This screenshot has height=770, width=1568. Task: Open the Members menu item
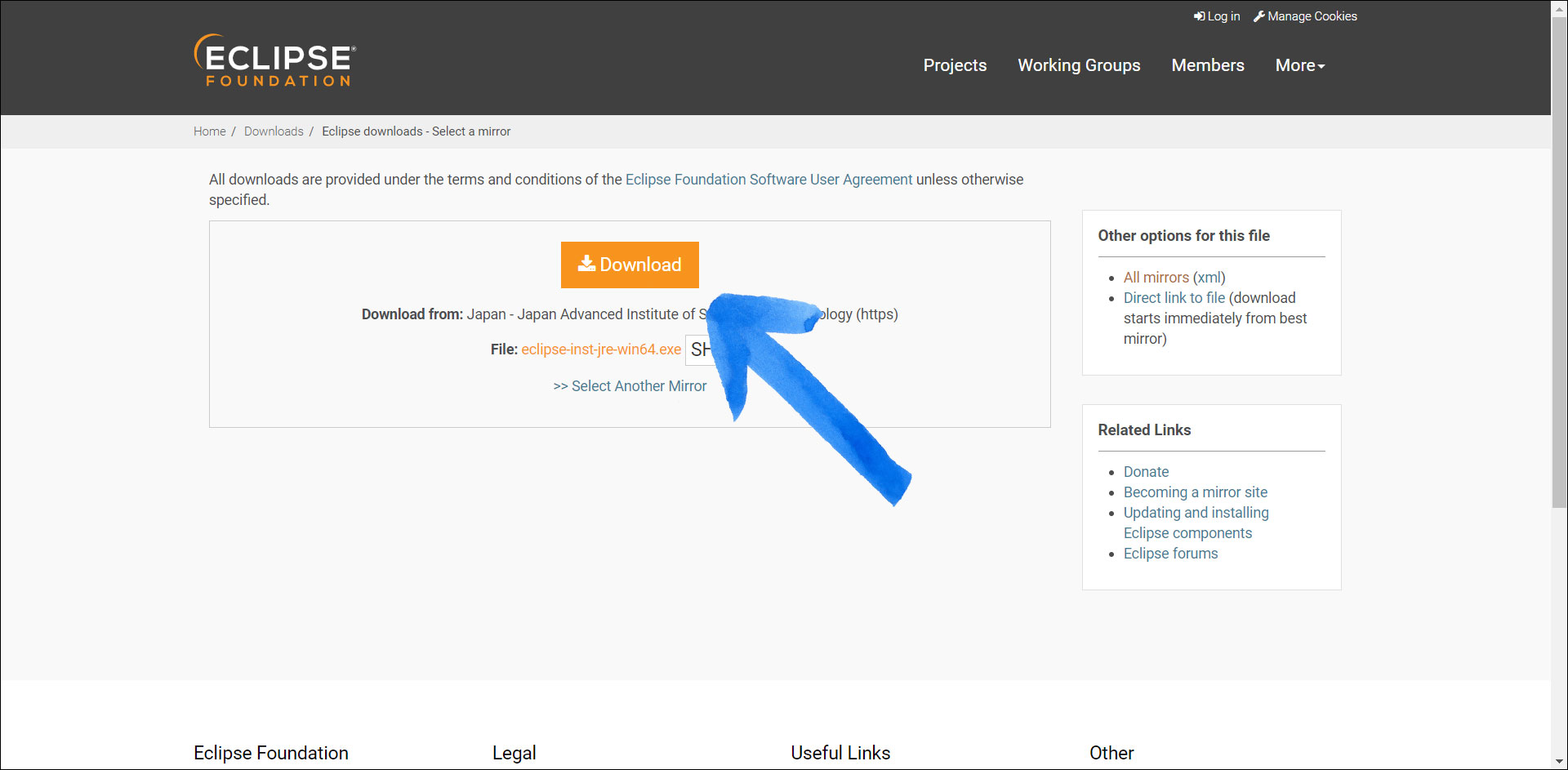click(1208, 65)
